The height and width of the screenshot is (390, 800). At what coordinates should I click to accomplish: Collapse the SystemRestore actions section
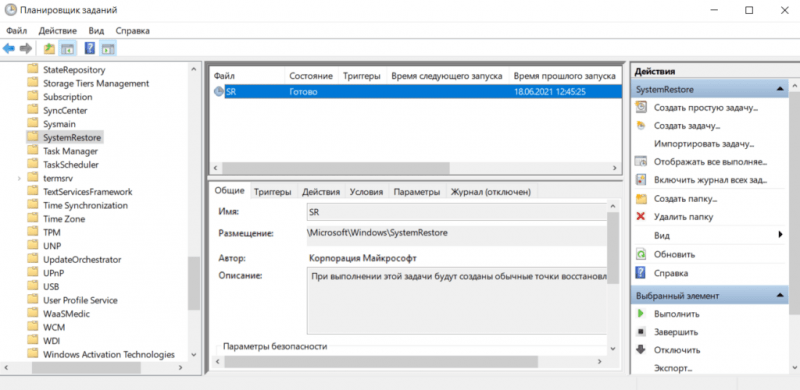[780, 89]
